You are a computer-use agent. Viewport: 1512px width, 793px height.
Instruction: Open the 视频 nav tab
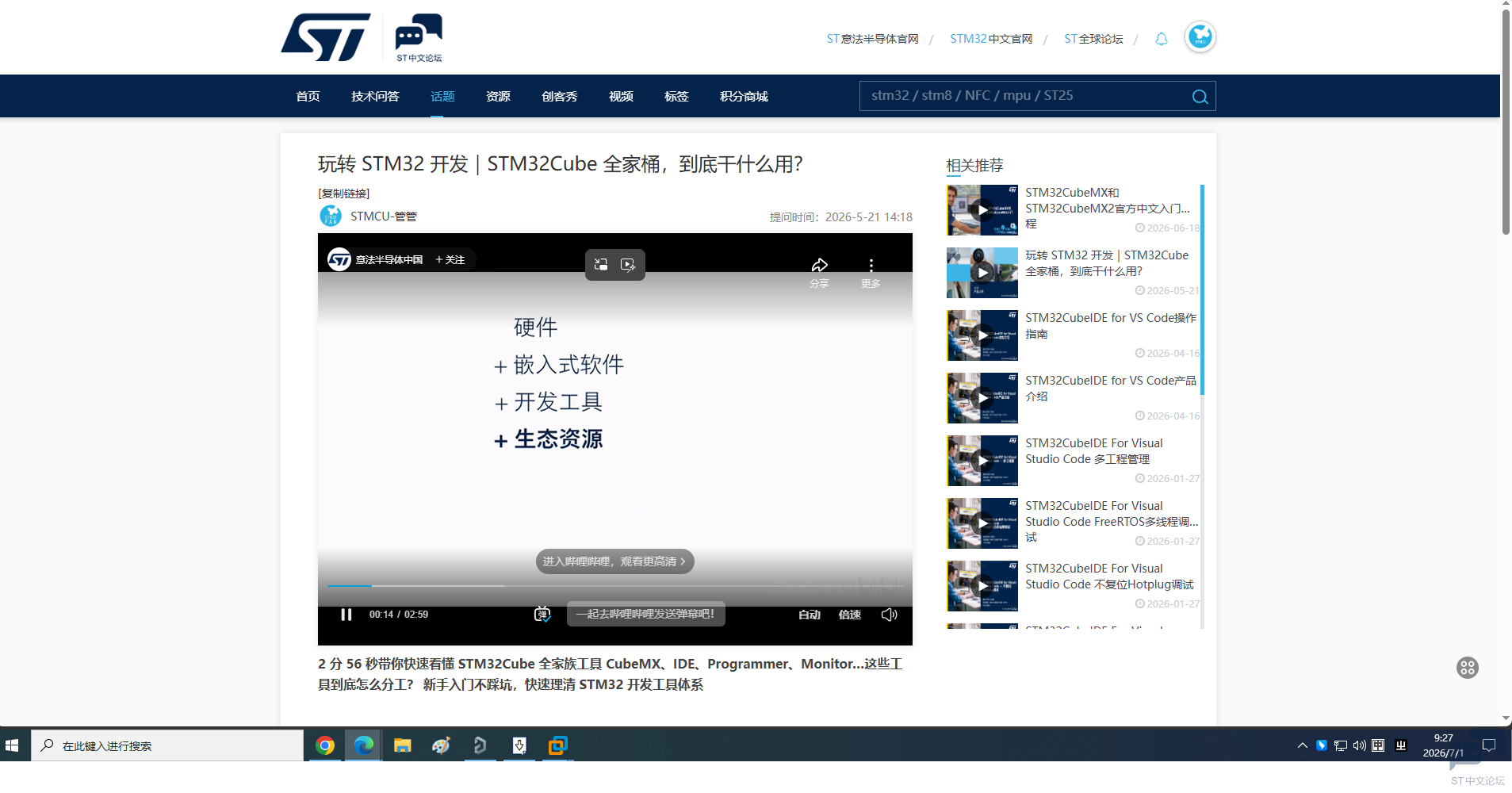coord(621,96)
